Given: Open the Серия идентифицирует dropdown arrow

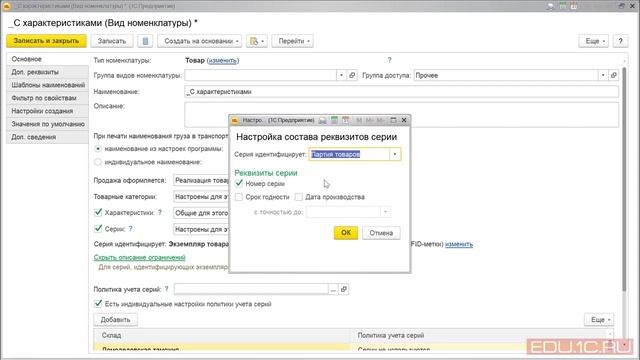Looking at the screenshot, I should click(395, 154).
